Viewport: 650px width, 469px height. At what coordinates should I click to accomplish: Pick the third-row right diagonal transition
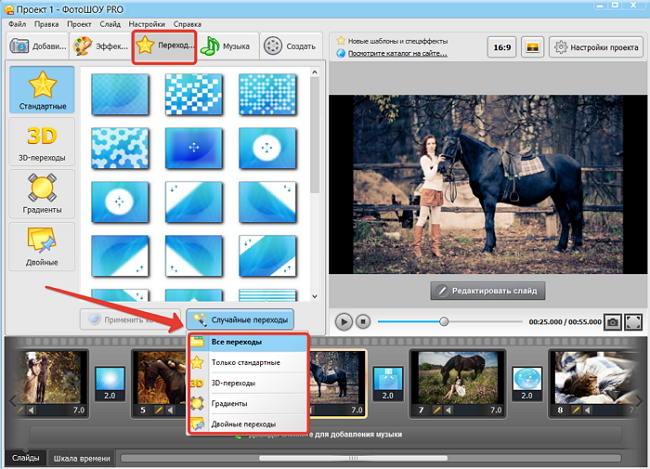[267, 202]
